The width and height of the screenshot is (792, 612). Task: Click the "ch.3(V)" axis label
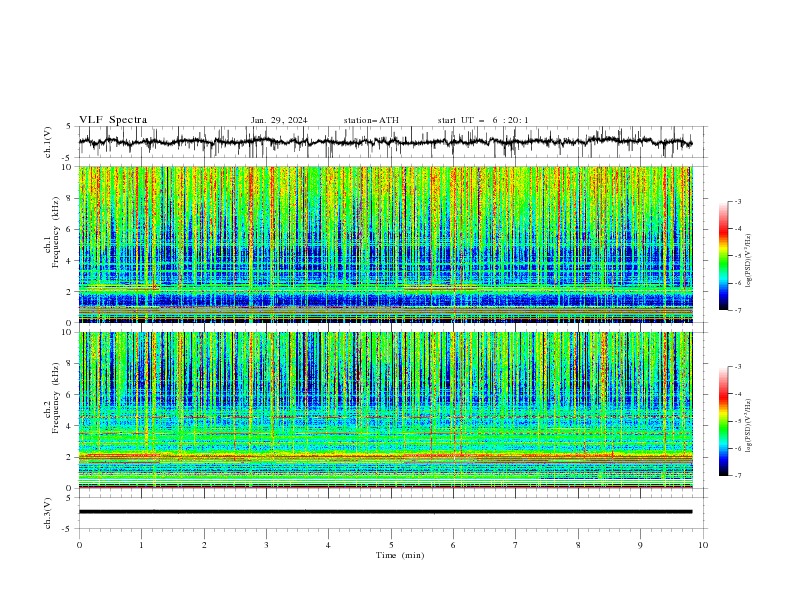coord(48,513)
